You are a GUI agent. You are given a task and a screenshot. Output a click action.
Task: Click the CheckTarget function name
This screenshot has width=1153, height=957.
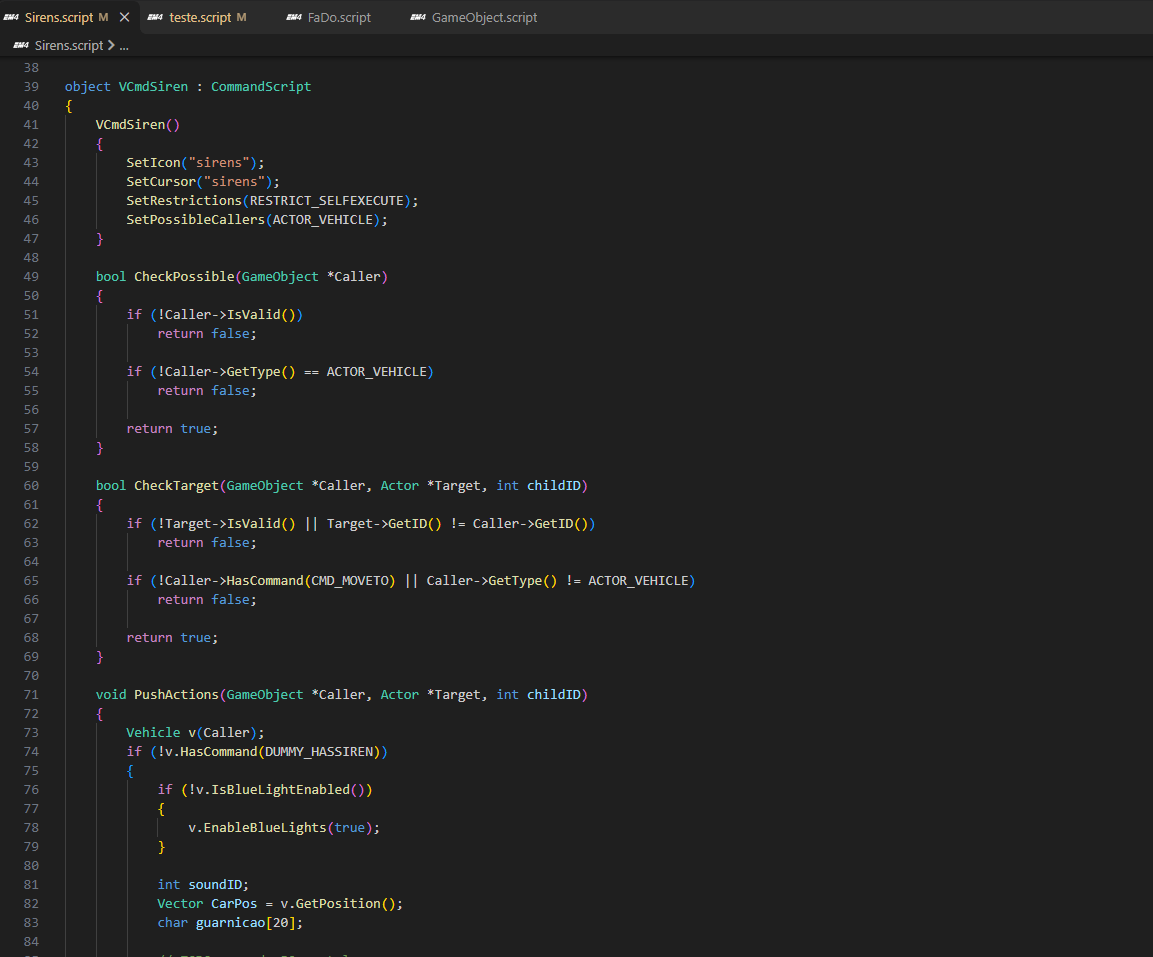tap(176, 485)
